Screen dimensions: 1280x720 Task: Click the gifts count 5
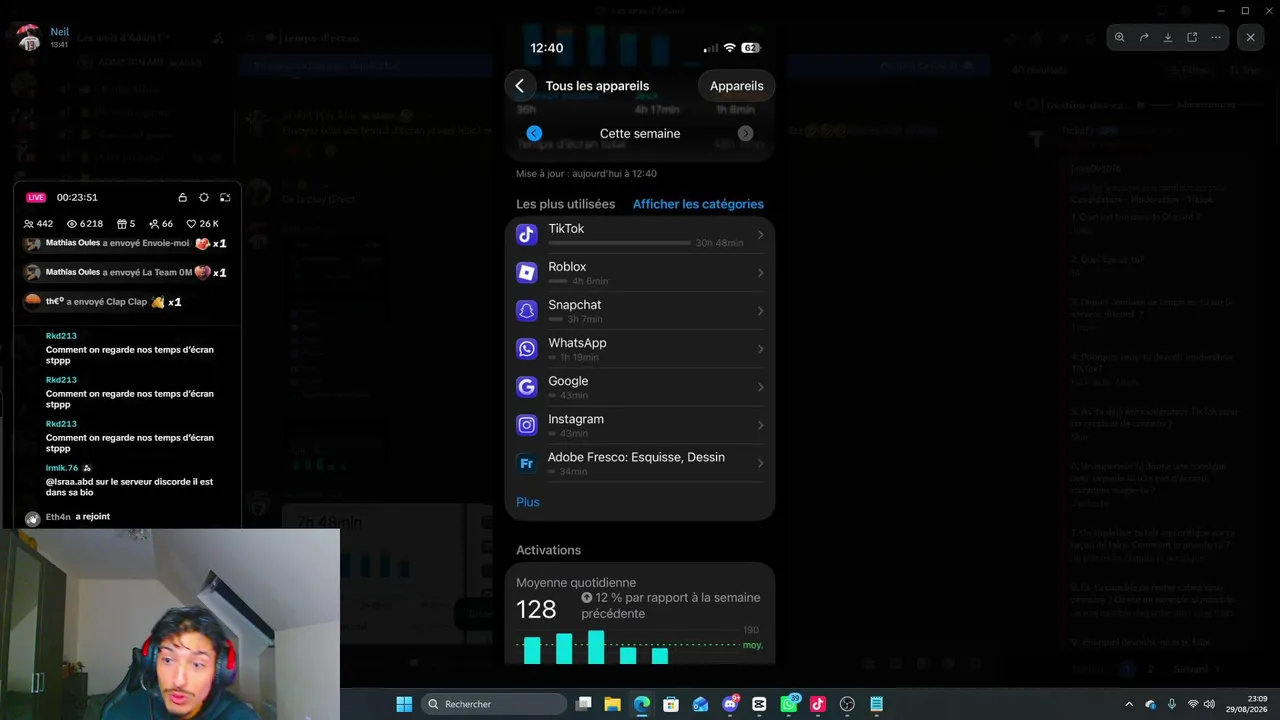126,224
